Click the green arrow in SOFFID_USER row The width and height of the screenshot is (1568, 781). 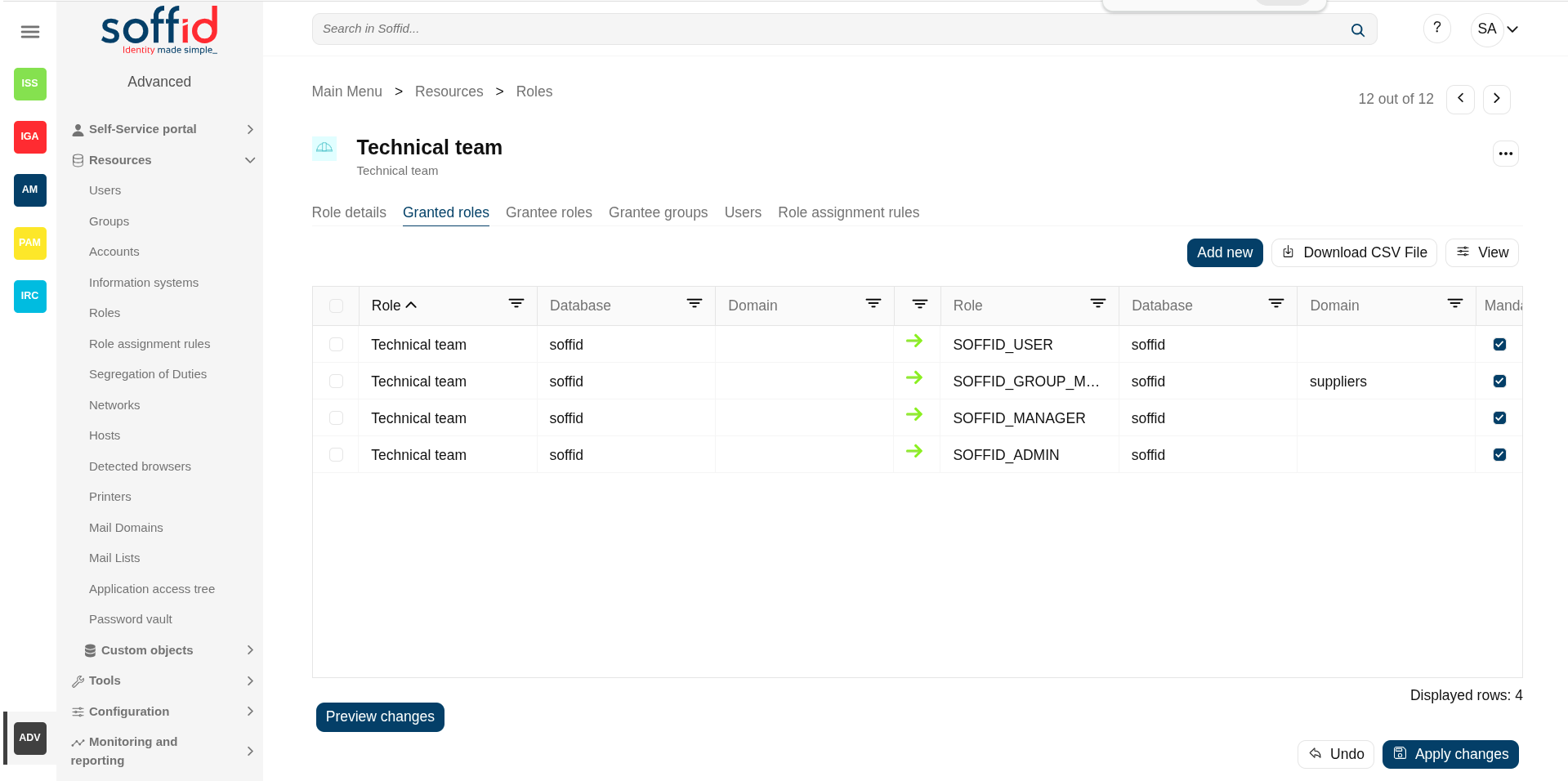(914, 341)
